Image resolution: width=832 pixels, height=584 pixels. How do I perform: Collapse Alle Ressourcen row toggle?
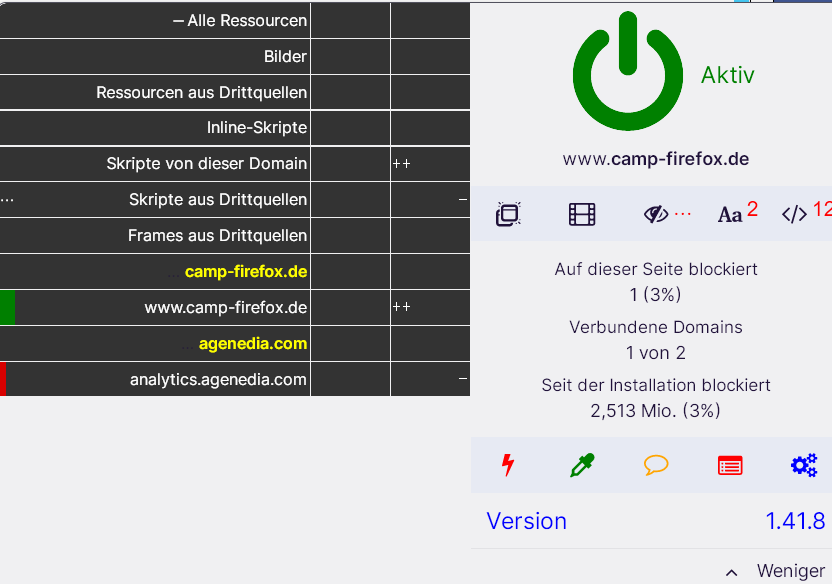178,21
